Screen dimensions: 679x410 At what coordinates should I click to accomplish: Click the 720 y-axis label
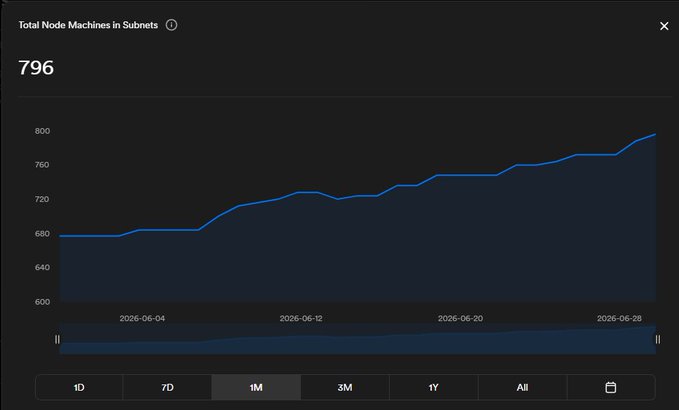(42, 199)
